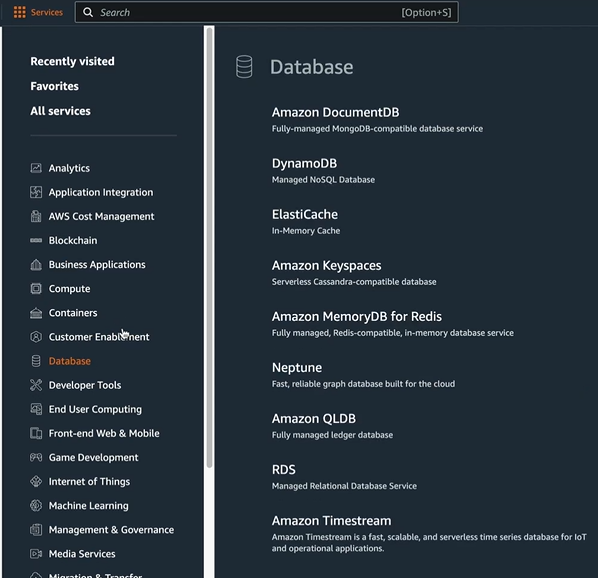Select Business Applications category
598x578 pixels.
tap(97, 264)
